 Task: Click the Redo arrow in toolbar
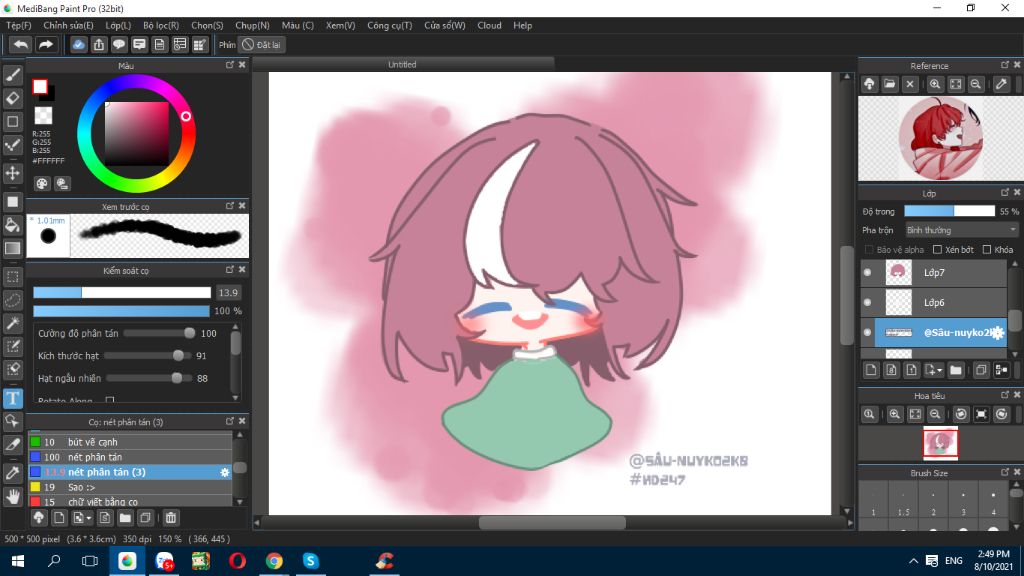[x=46, y=44]
